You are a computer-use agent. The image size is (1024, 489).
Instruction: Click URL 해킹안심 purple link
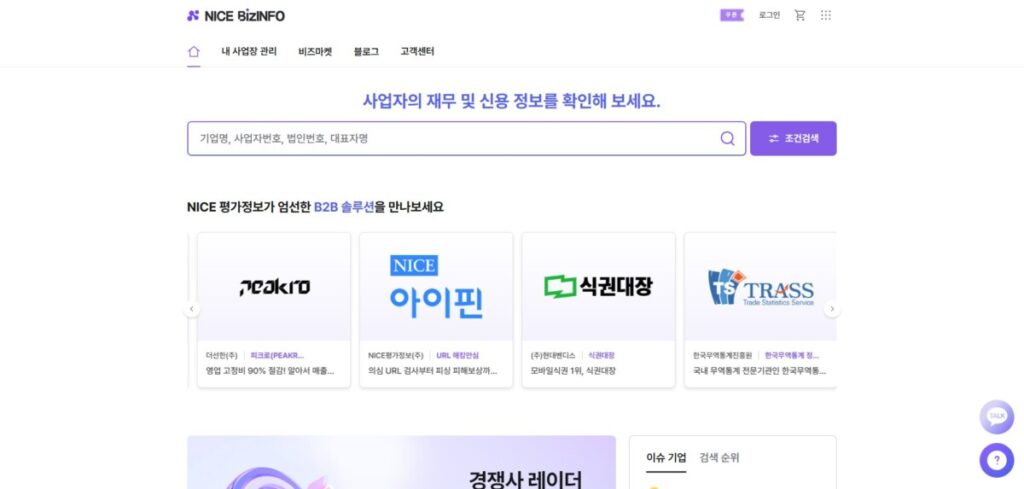coord(457,356)
